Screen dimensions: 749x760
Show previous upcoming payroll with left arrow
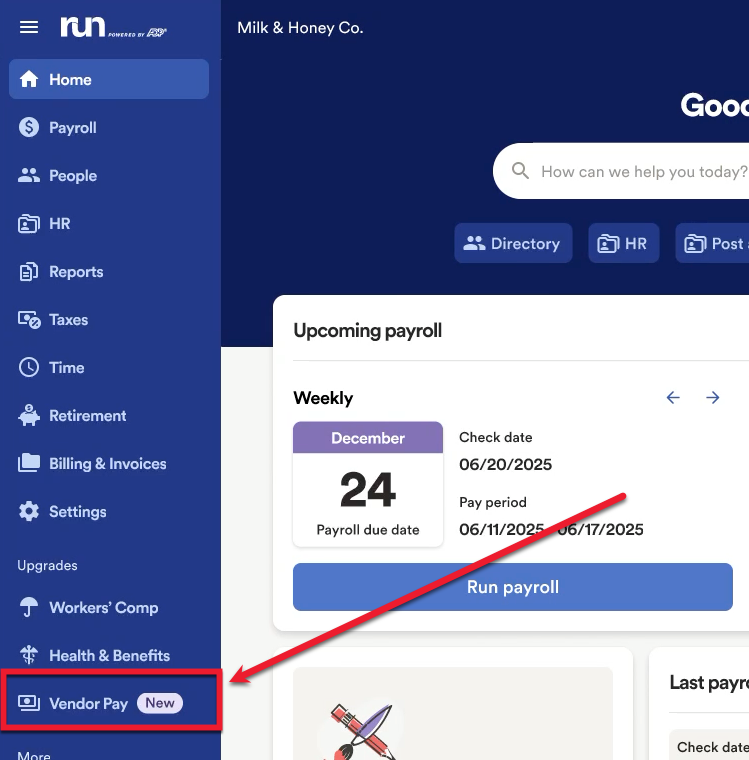(673, 398)
